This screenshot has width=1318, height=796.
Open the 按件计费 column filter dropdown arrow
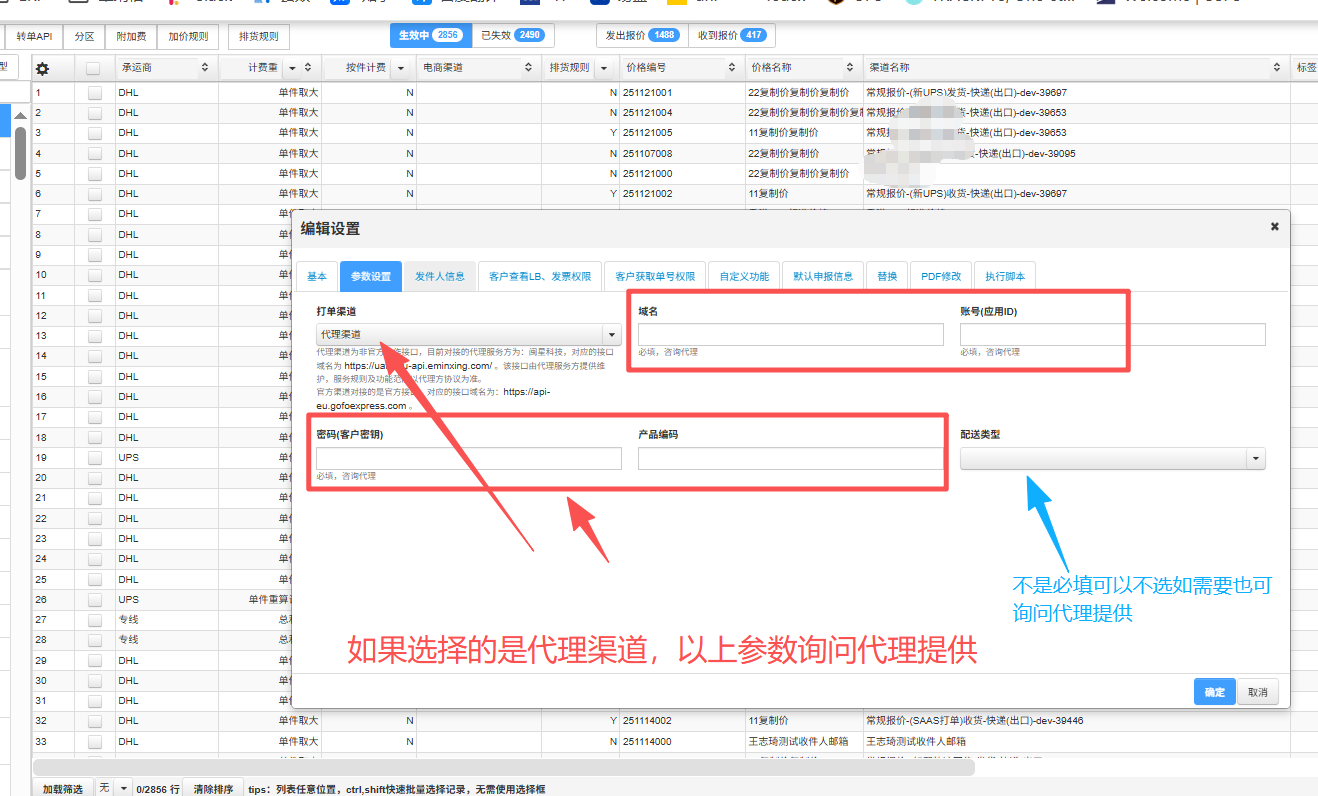coord(401,68)
